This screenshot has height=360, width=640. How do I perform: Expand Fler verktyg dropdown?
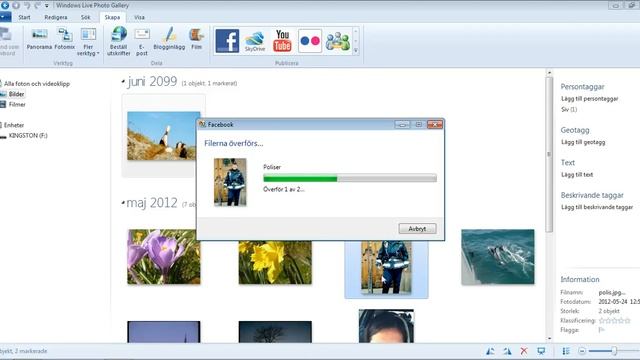88,42
